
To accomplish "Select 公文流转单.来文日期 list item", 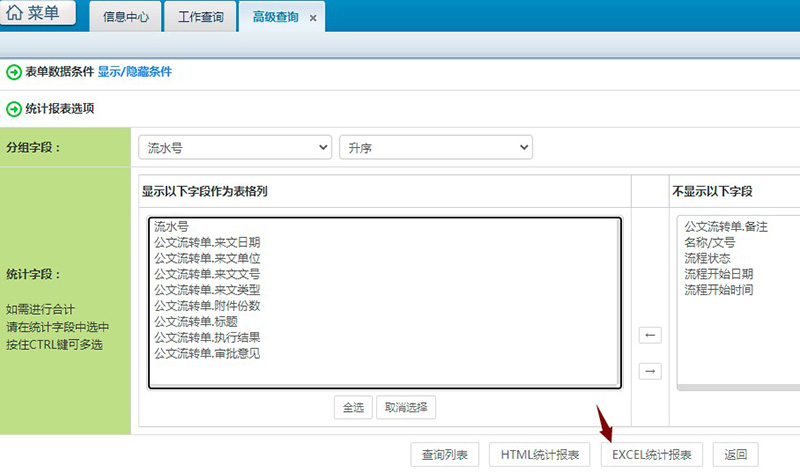I will click(x=384, y=242).
